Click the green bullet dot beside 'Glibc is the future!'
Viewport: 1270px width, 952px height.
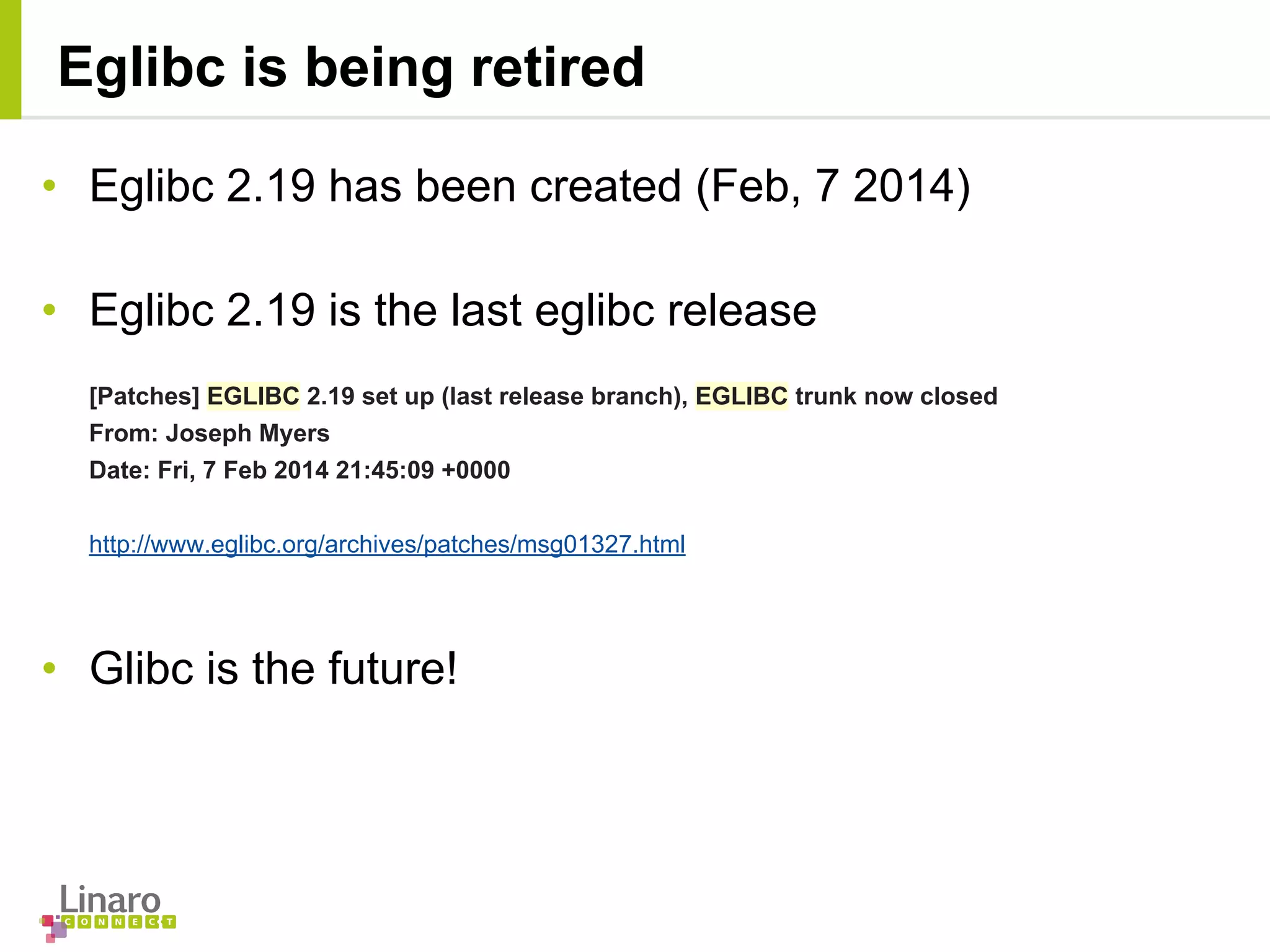pos(50,668)
